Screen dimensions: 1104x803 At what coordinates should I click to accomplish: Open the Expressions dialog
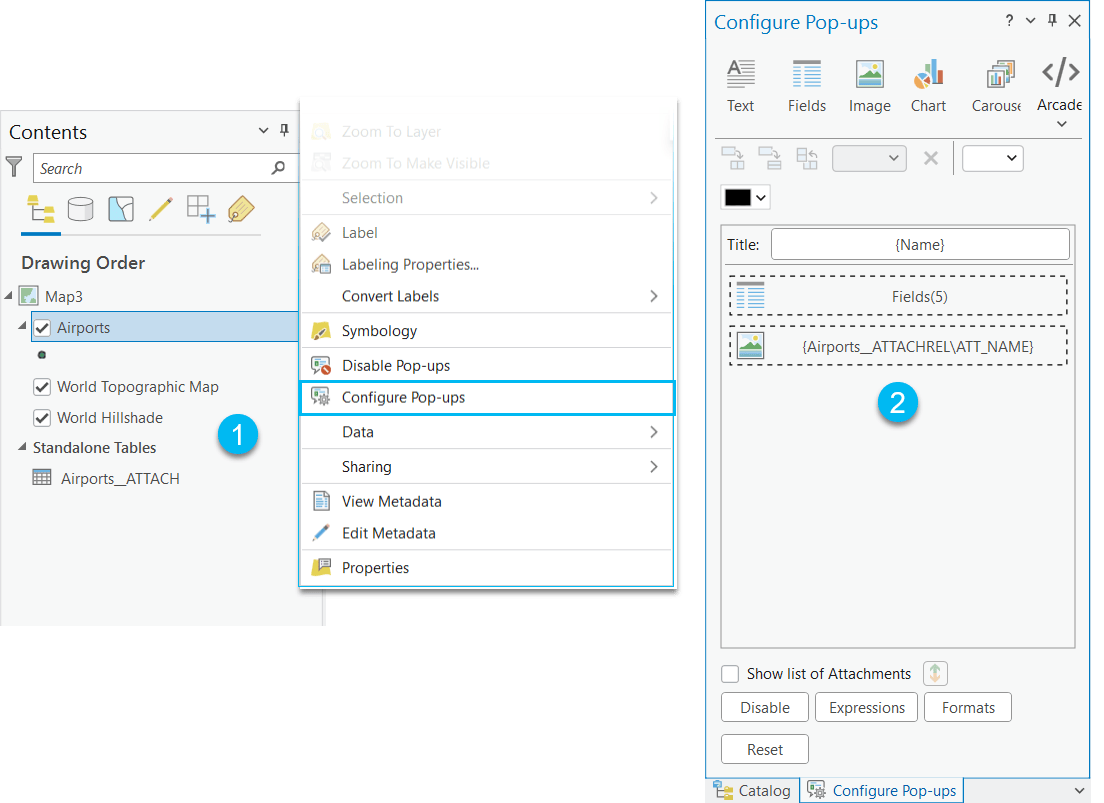866,707
